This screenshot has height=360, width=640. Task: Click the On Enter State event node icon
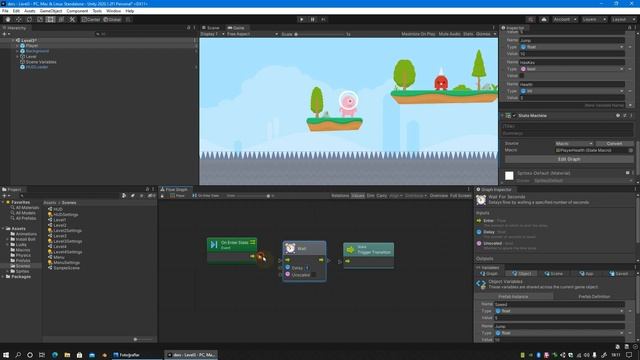tap(213, 244)
